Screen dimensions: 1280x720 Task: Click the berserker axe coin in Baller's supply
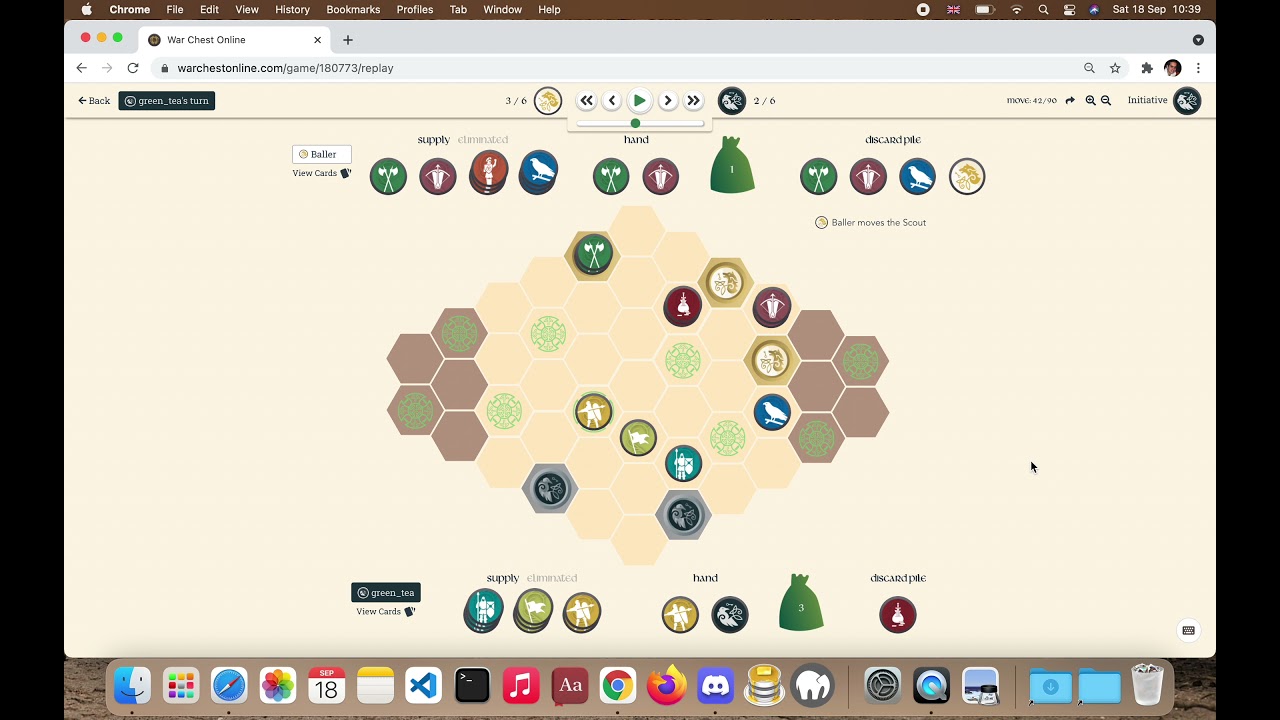pos(388,177)
